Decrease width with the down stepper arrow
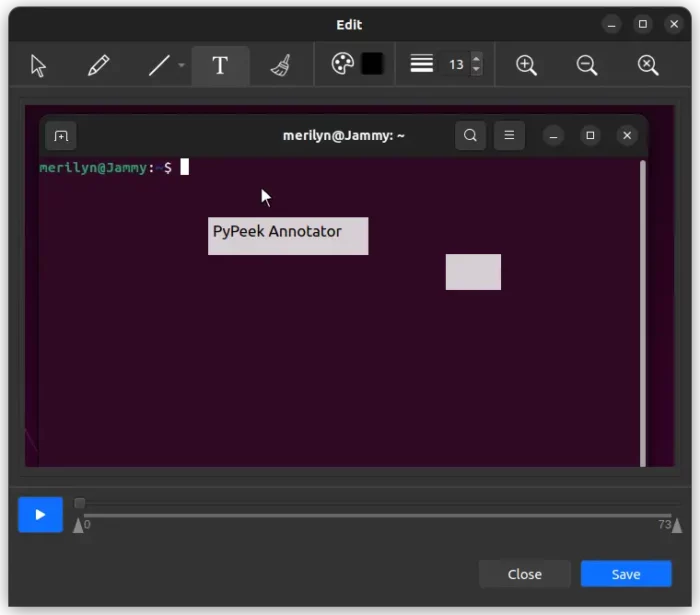The width and height of the screenshot is (700, 615). pos(476,70)
